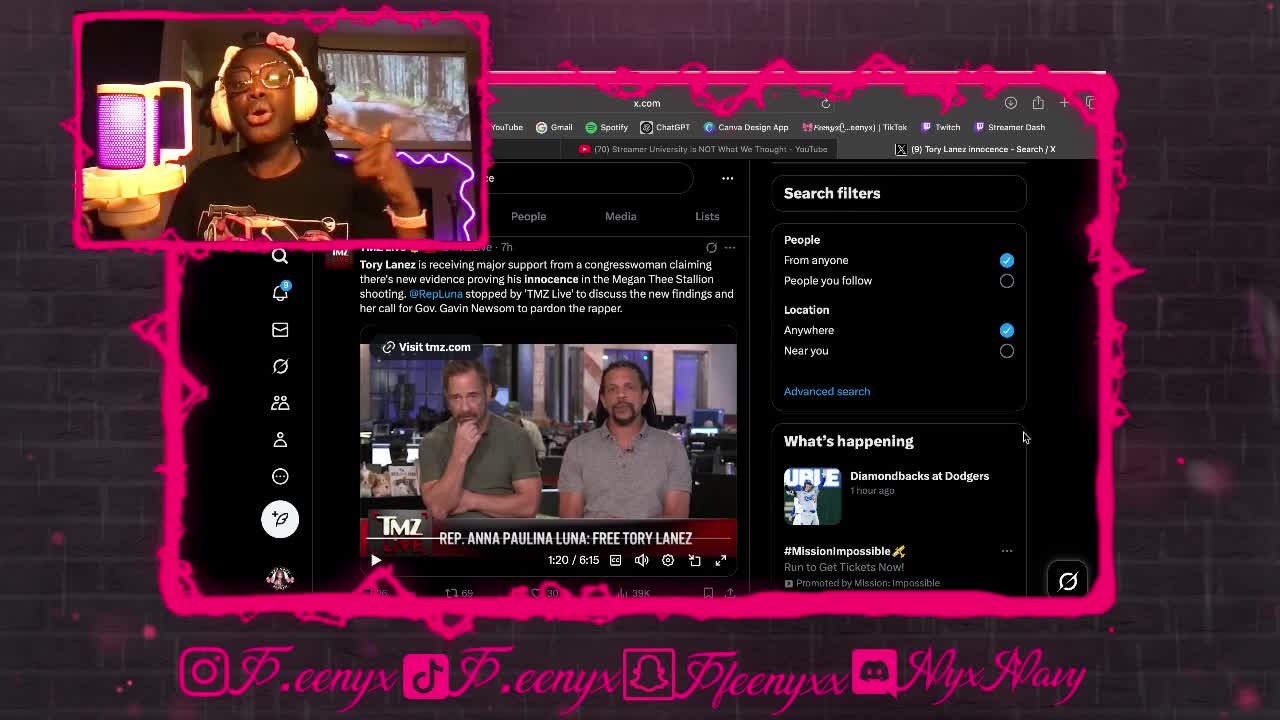The image size is (1280, 720).
Task: Open the ChatGPT bookmark
Action: [x=665, y=127]
